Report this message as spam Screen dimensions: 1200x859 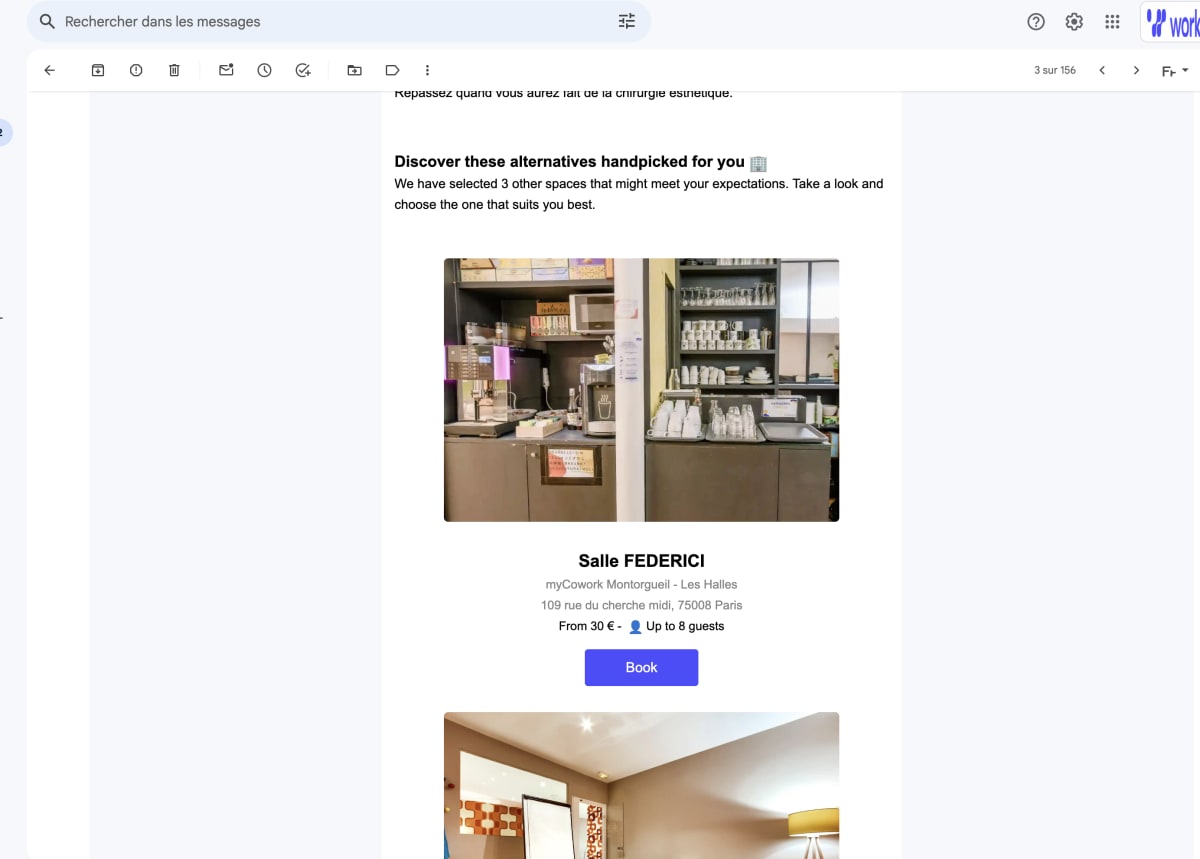136,70
